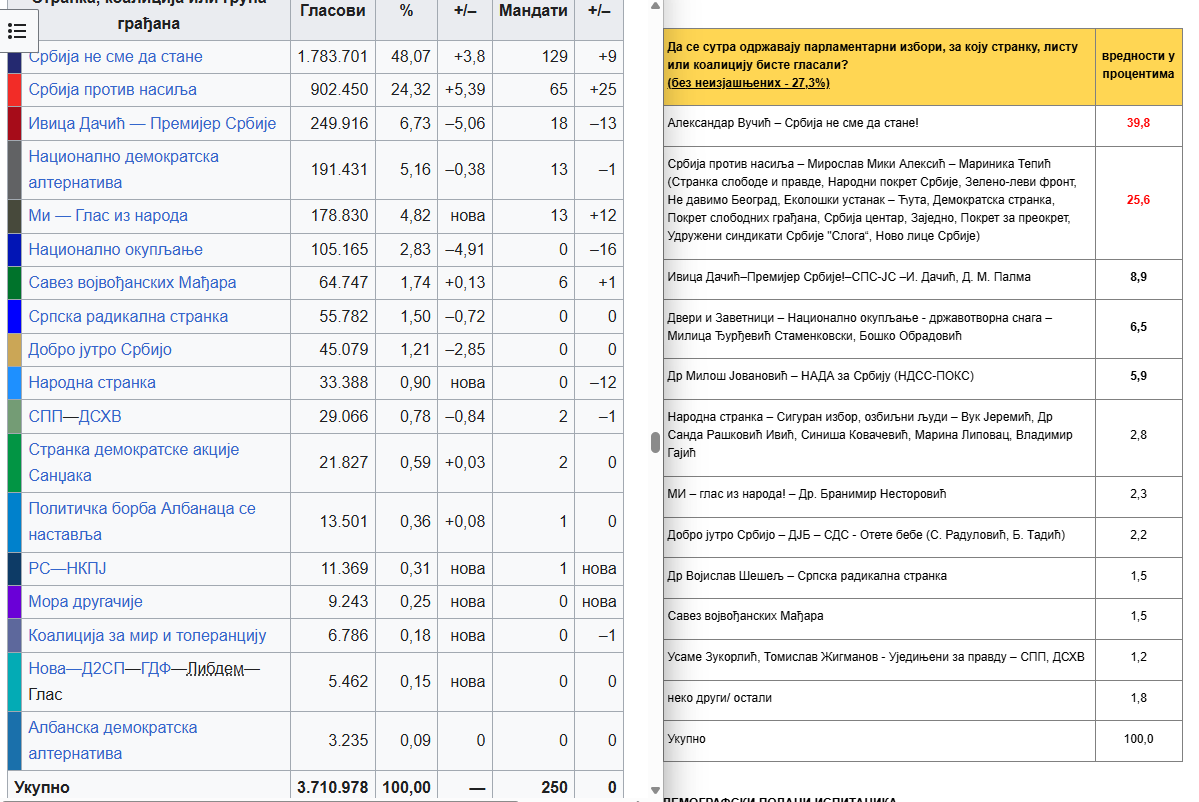Click the 'Укупно' label in the results table
This screenshot has width=1199, height=802.
(x=42, y=787)
